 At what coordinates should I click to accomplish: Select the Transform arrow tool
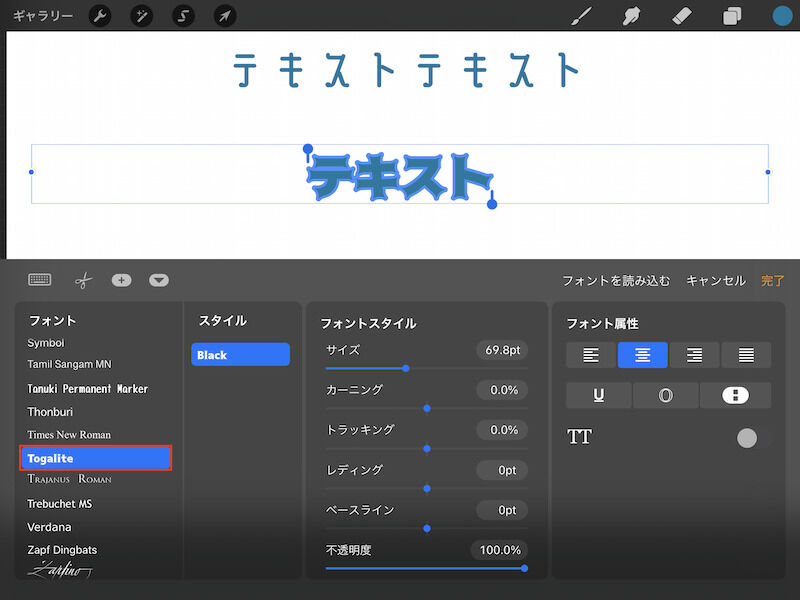pyautogui.click(x=225, y=16)
